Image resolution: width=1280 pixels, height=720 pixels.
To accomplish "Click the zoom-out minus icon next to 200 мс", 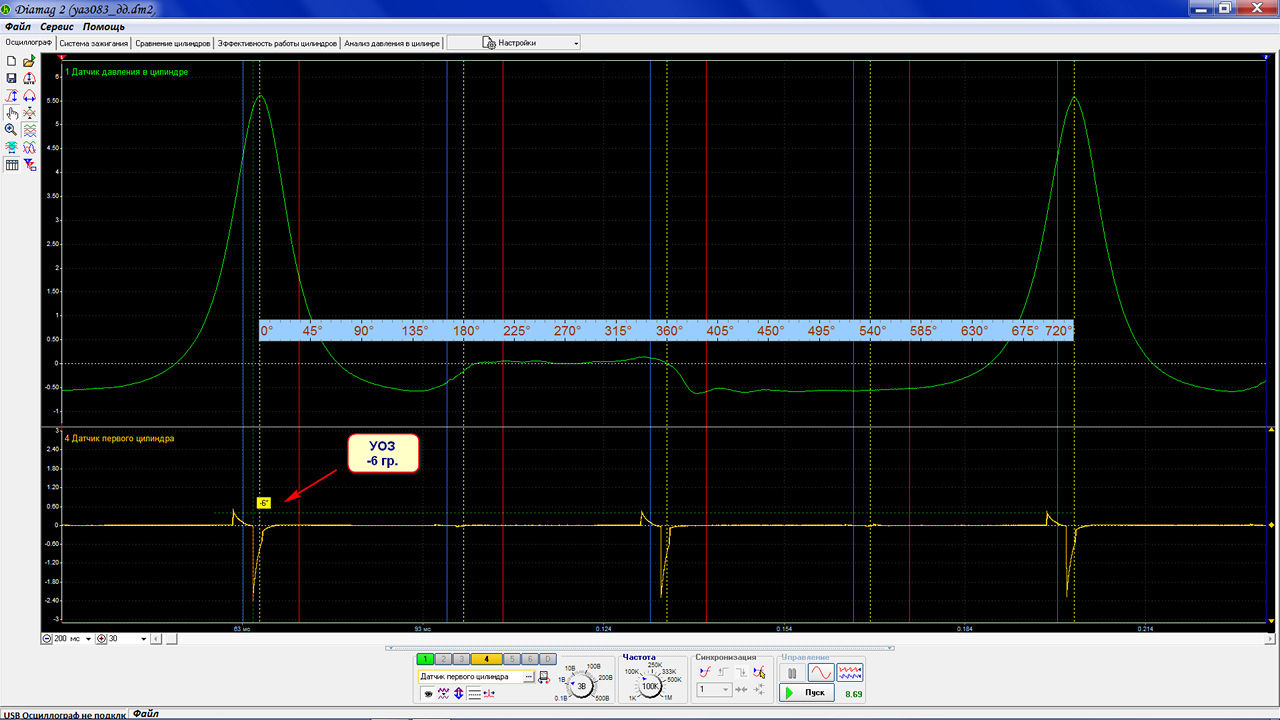I will 48,638.
